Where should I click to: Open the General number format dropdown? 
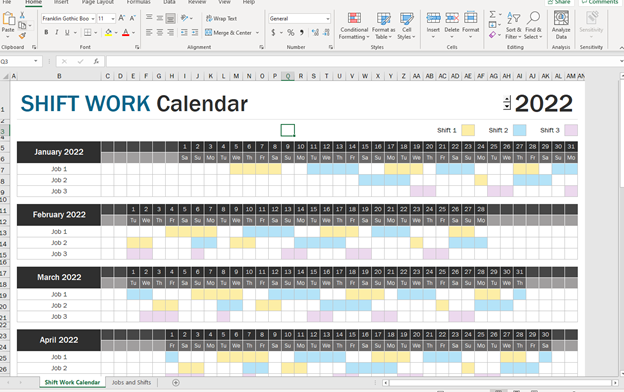click(x=328, y=19)
